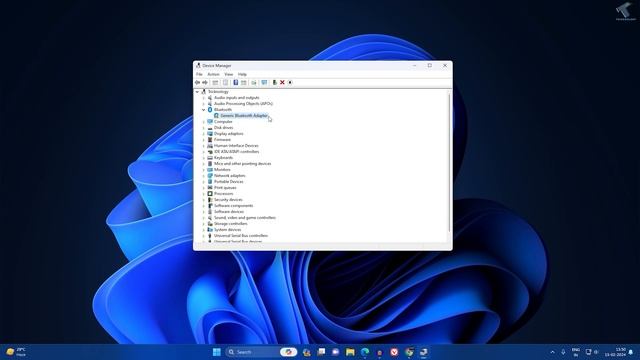640x360 pixels.
Task: Select Universal Serial Bus controllers row
Action: pyautogui.click(x=241, y=236)
